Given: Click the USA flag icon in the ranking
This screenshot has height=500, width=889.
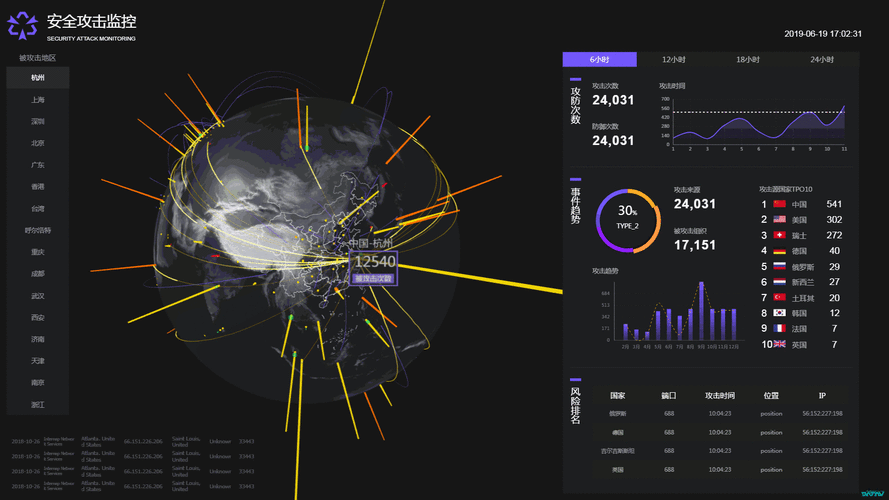Looking at the screenshot, I should 780,220.
